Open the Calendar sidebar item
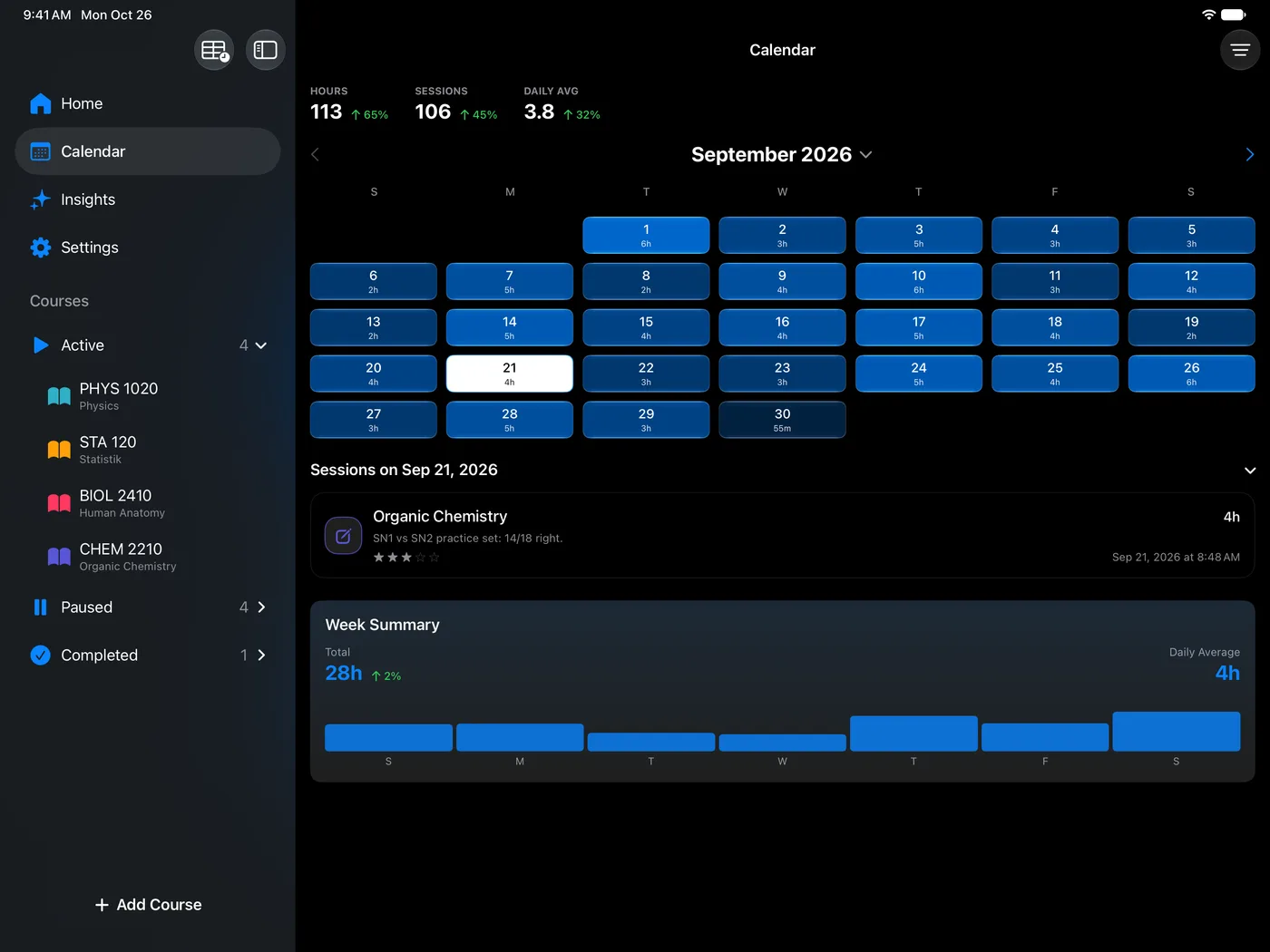 [x=148, y=151]
